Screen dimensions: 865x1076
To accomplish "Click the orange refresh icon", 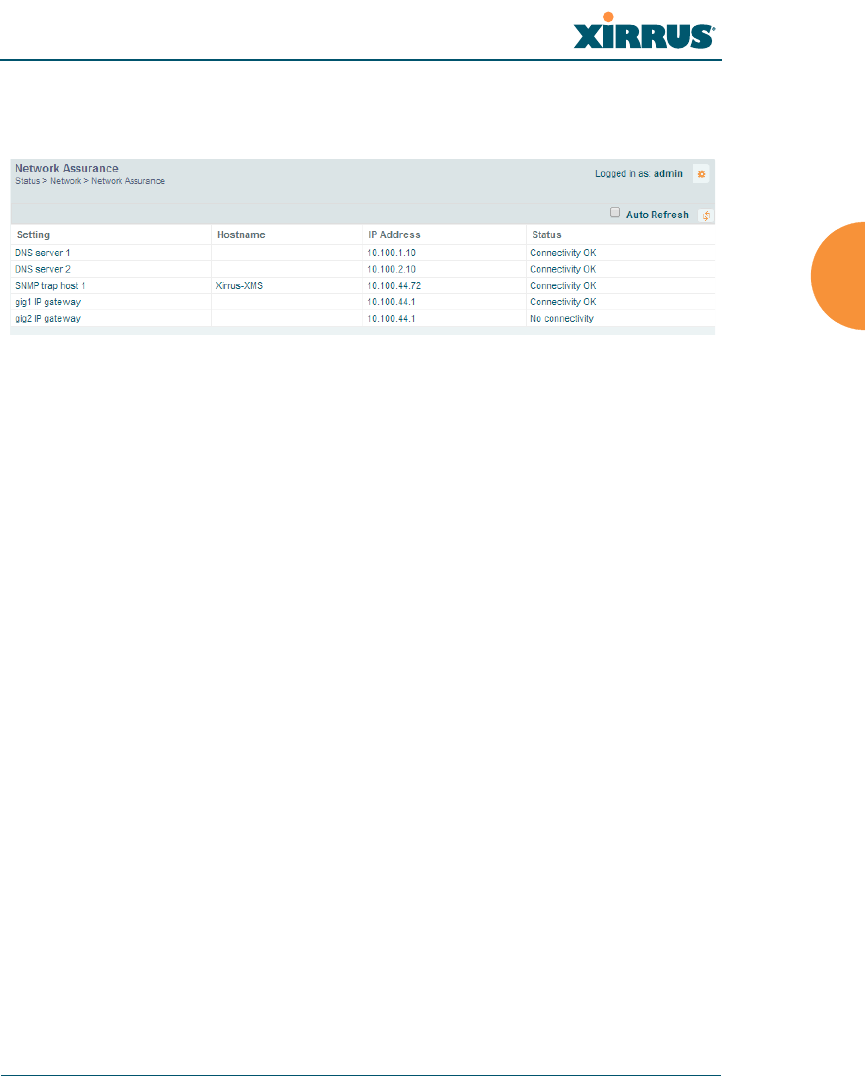I will (x=706, y=215).
